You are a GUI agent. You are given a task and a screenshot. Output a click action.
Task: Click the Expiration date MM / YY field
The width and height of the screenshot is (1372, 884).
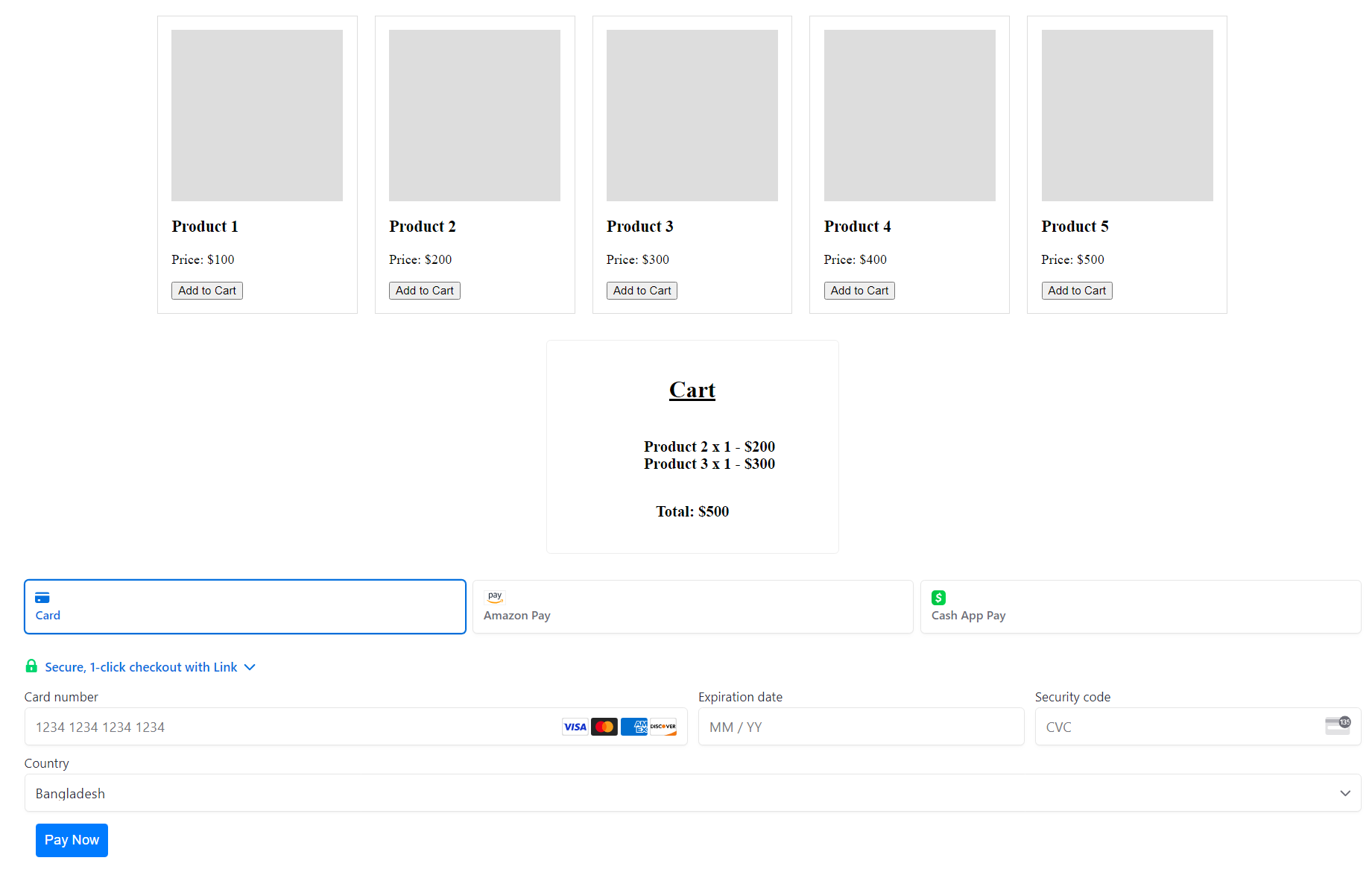pos(861,727)
